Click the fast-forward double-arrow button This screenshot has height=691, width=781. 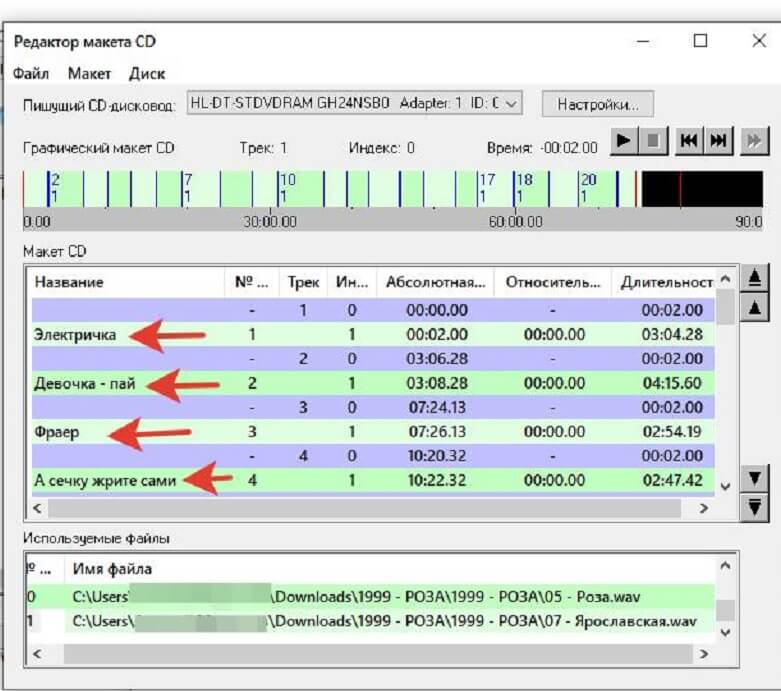coord(754,141)
